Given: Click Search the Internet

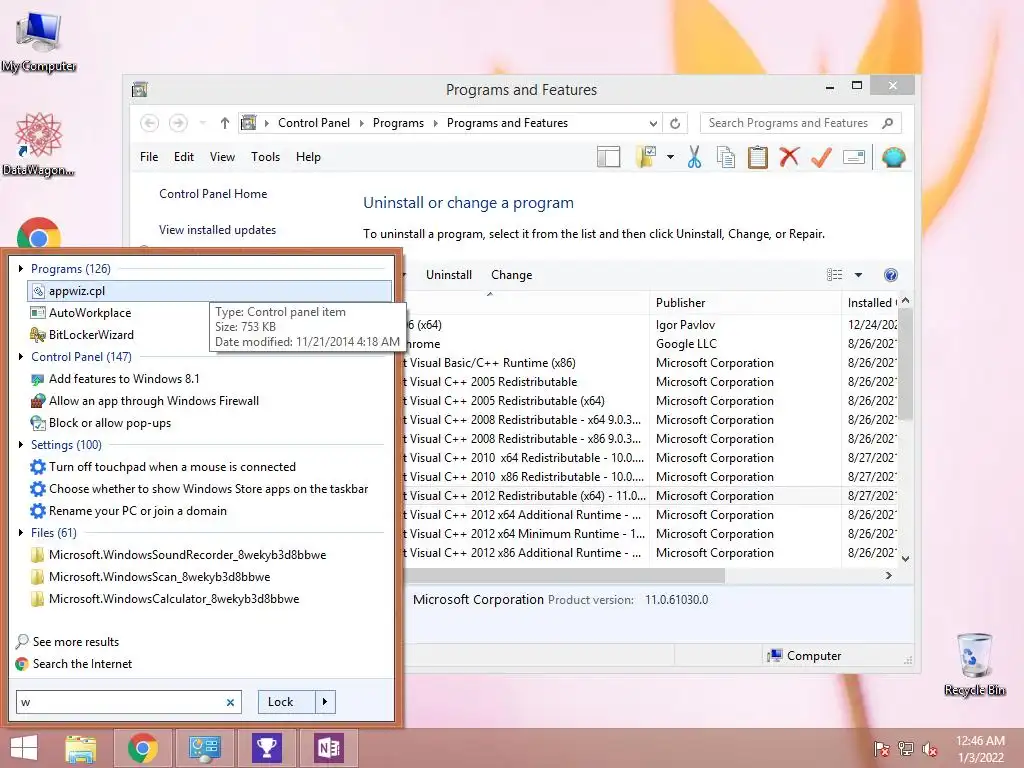Looking at the screenshot, I should click(x=82, y=664).
